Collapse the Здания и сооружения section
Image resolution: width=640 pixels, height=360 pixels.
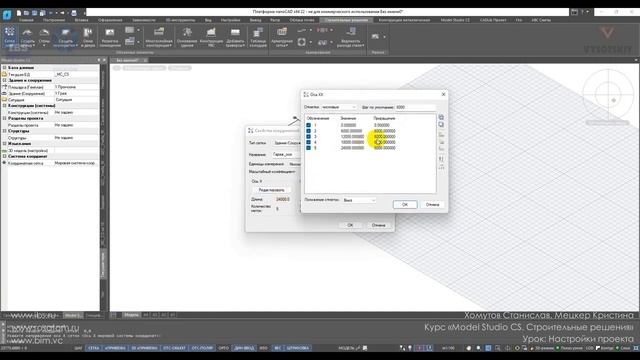click(4, 80)
